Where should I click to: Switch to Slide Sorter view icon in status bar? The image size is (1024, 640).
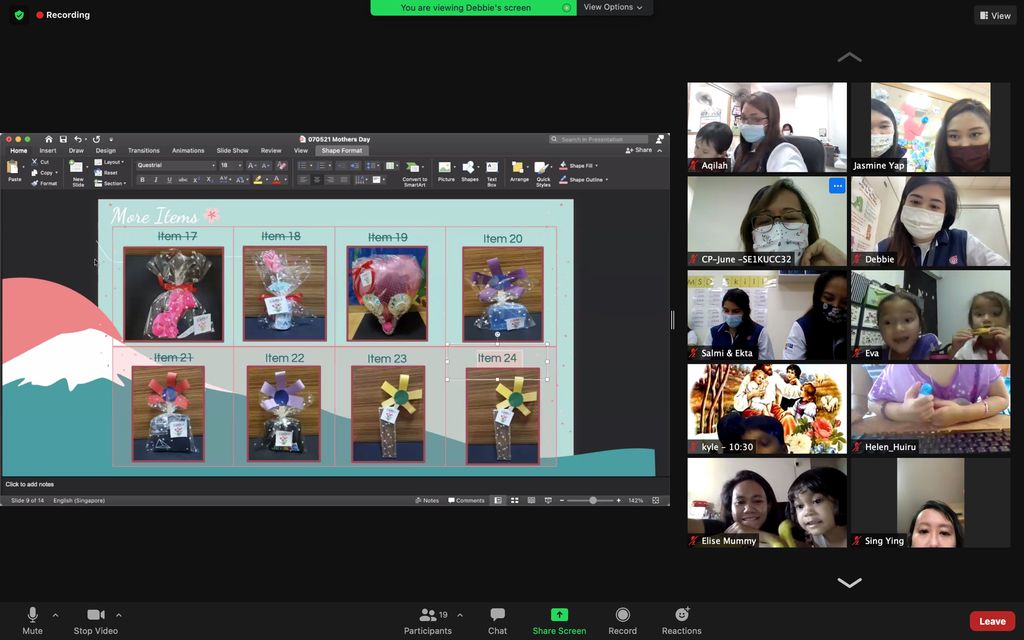[x=515, y=500]
